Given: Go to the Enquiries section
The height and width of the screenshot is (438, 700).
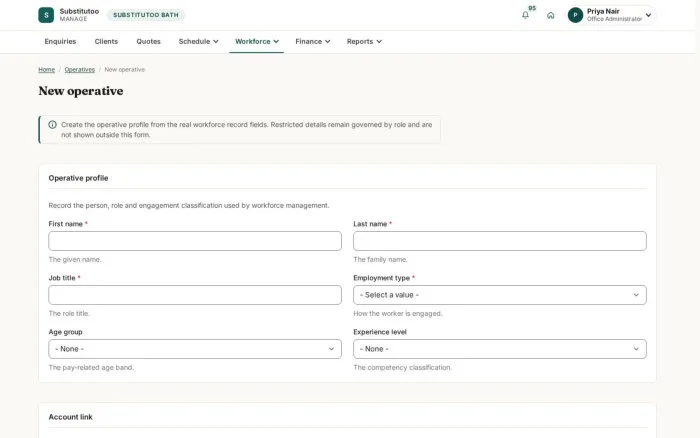Looking at the screenshot, I should point(60,41).
